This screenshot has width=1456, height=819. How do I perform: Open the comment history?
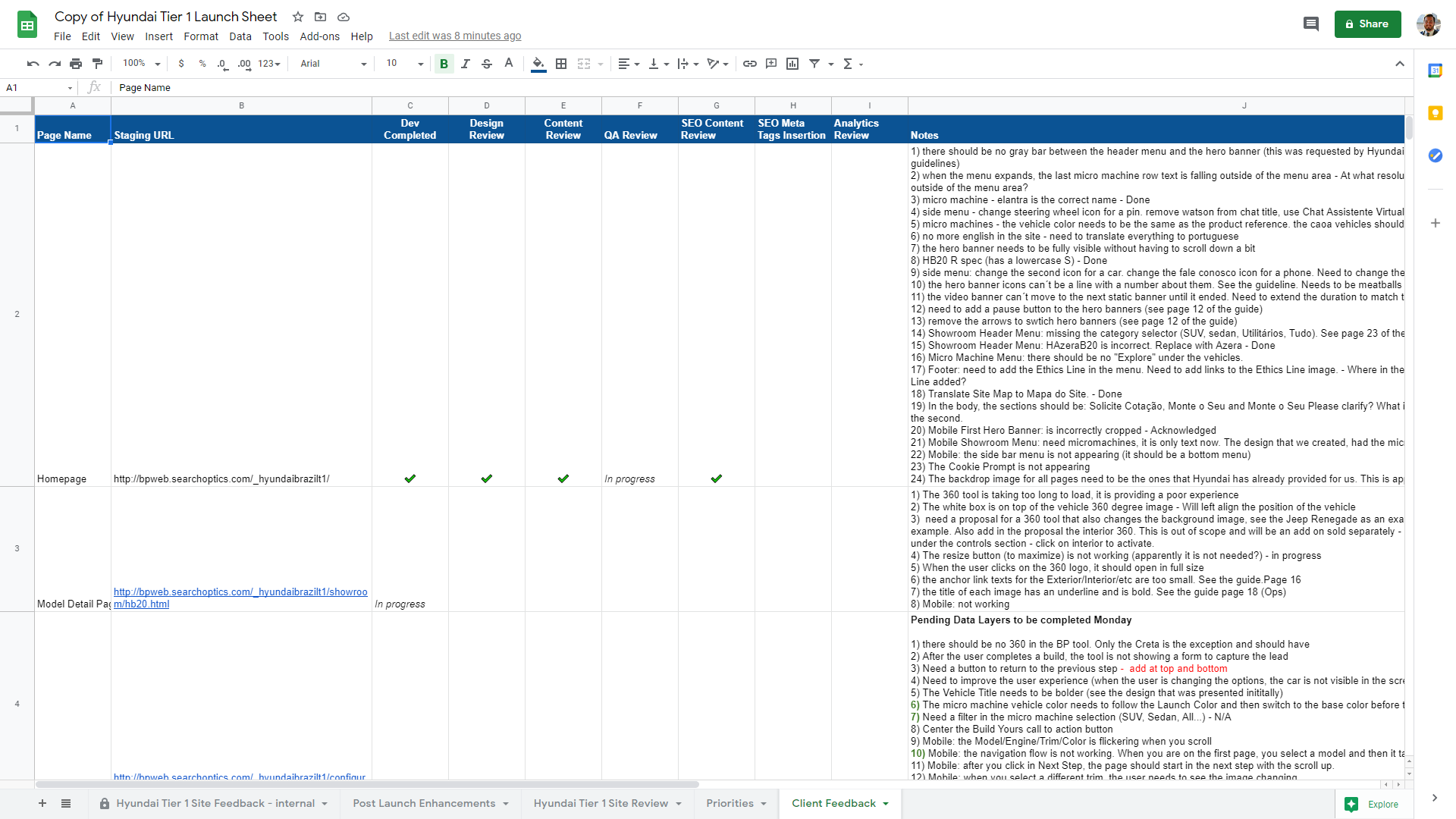[x=1311, y=24]
